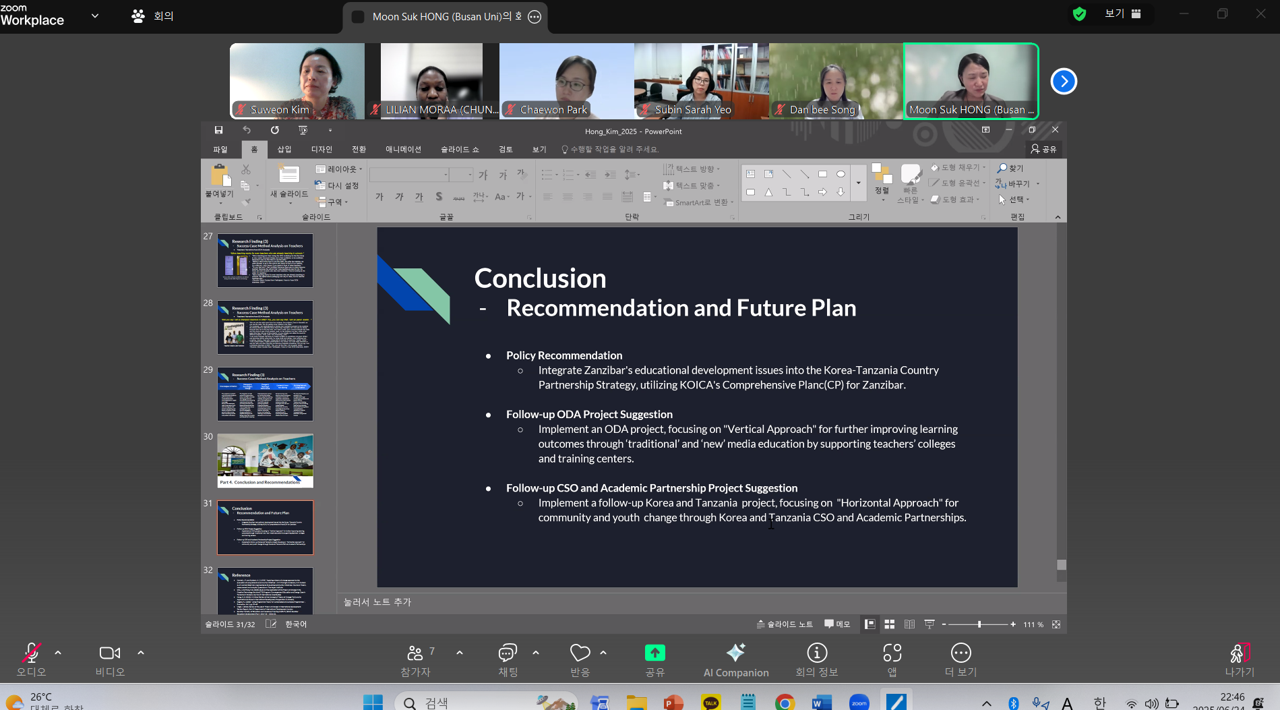1280x710 pixels.
Task: Turn on video with the camera icon
Action: pyautogui.click(x=110, y=654)
